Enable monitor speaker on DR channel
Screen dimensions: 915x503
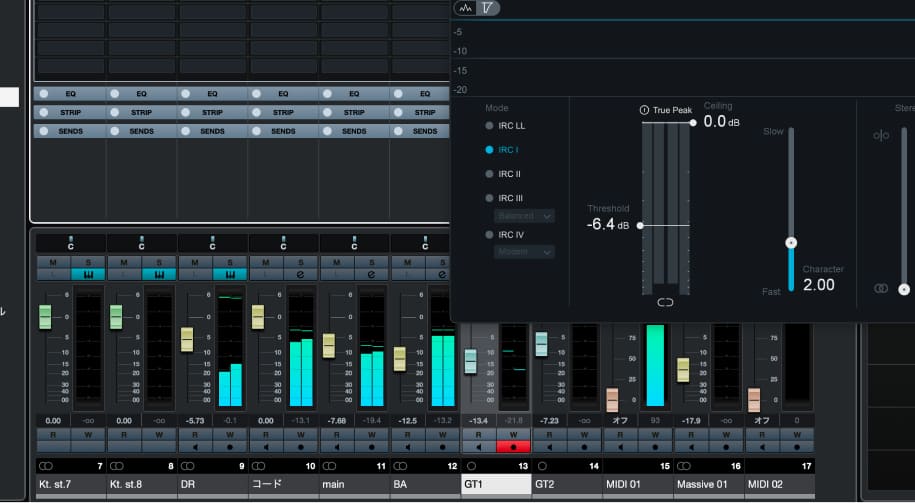click(x=195, y=447)
